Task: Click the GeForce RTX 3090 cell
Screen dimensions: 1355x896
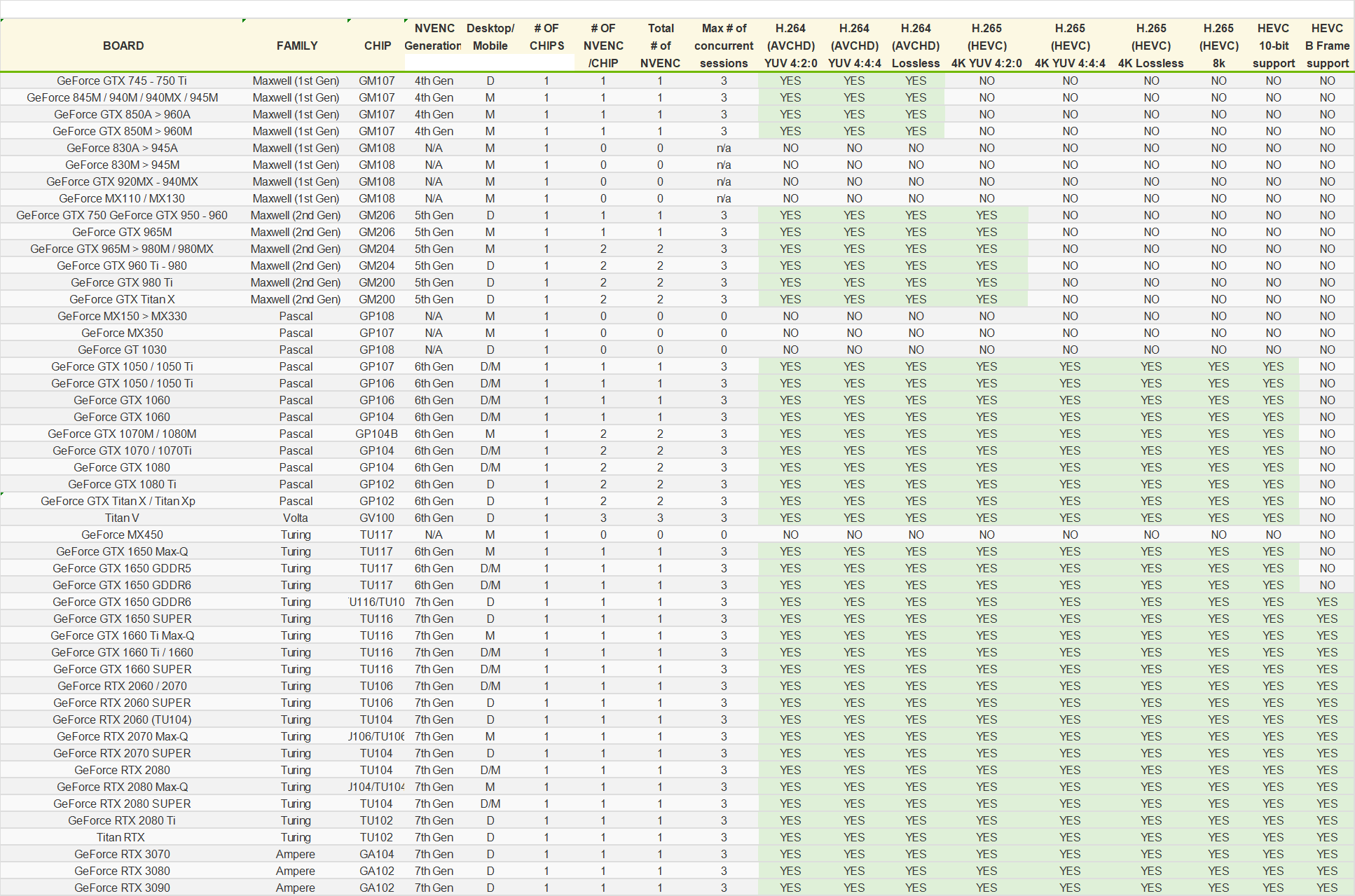Action: (122, 888)
